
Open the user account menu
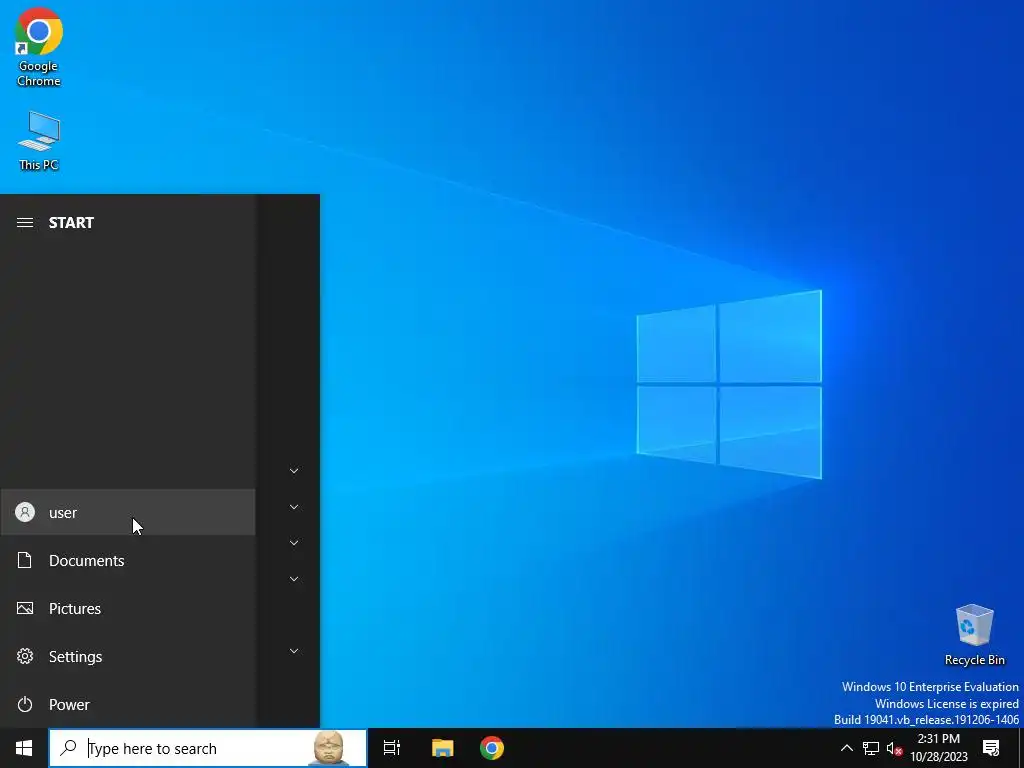pos(128,512)
